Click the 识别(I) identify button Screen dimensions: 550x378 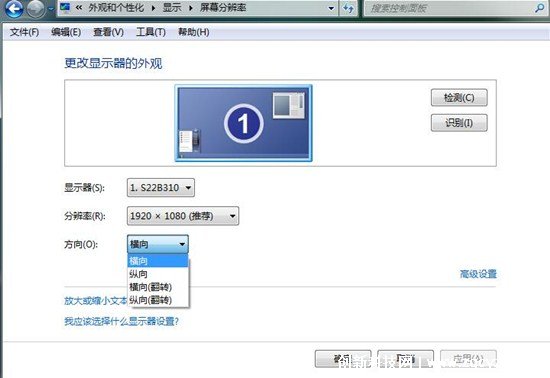pos(459,123)
